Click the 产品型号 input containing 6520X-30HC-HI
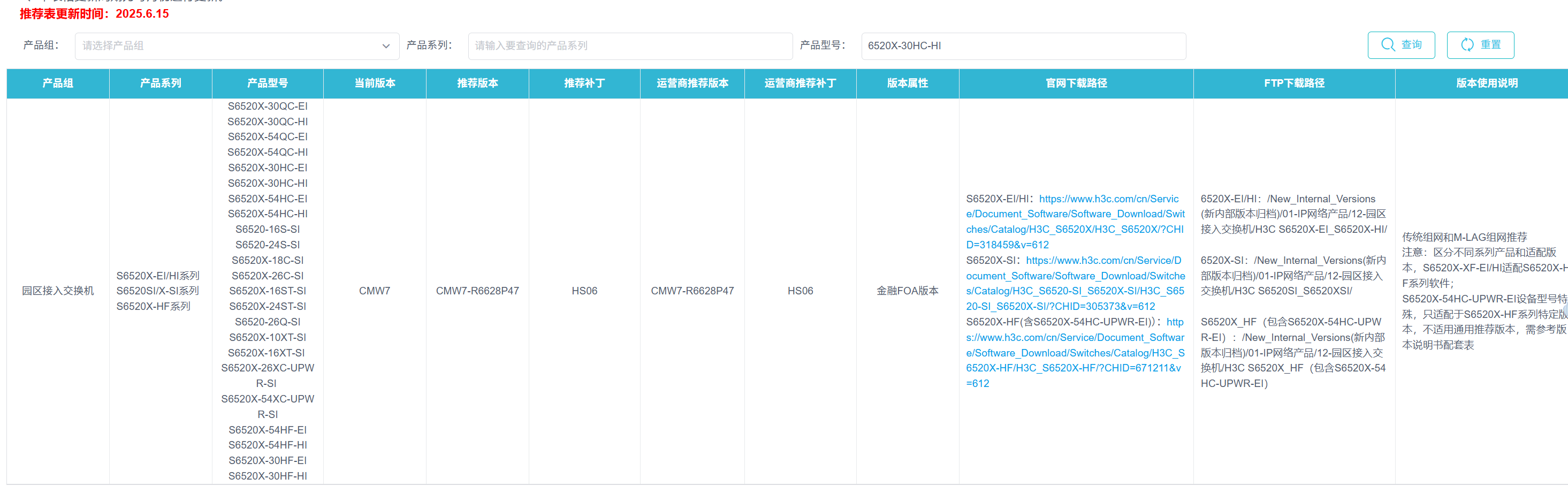 click(x=1023, y=45)
